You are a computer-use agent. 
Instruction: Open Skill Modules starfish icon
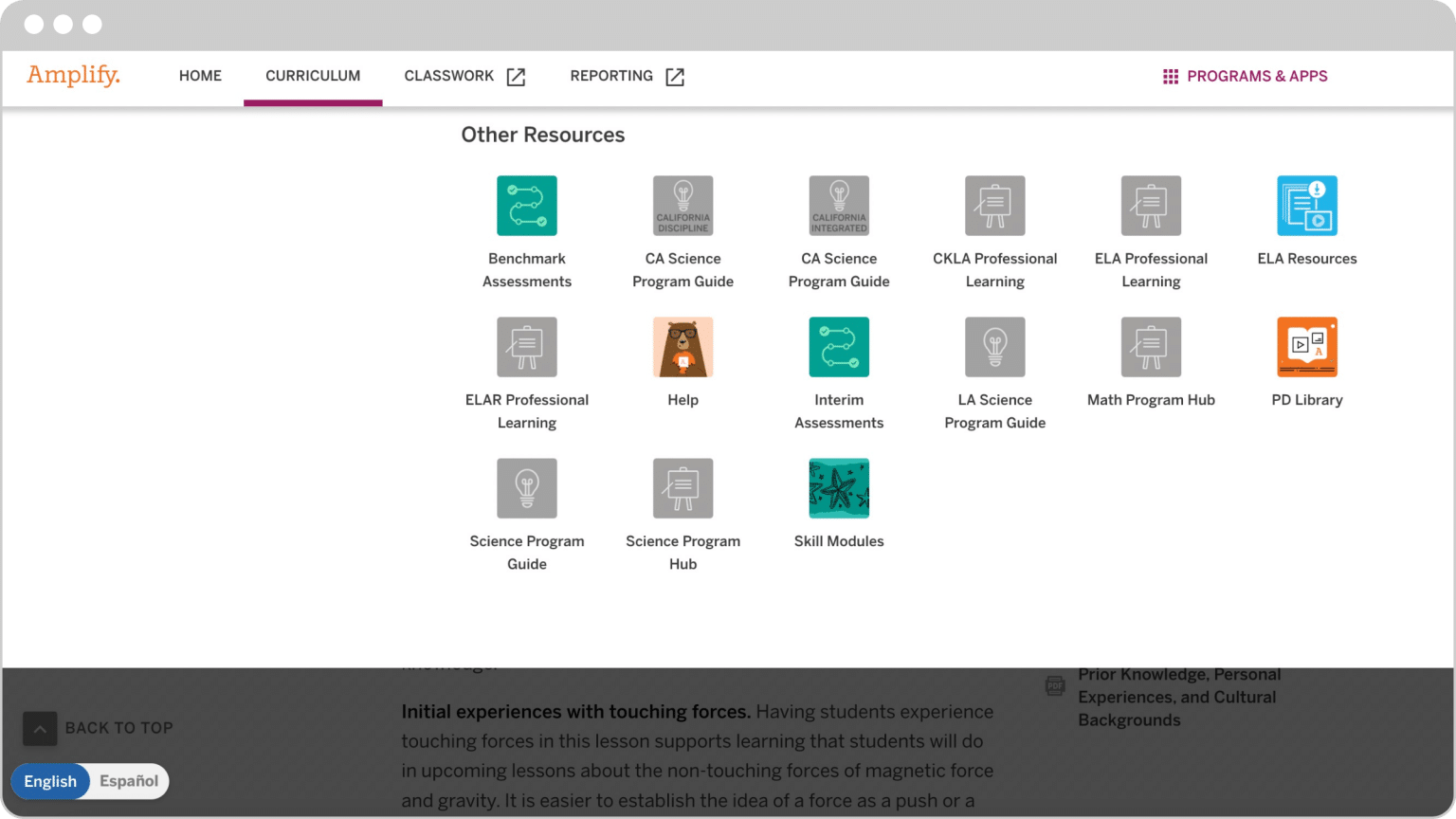(838, 488)
